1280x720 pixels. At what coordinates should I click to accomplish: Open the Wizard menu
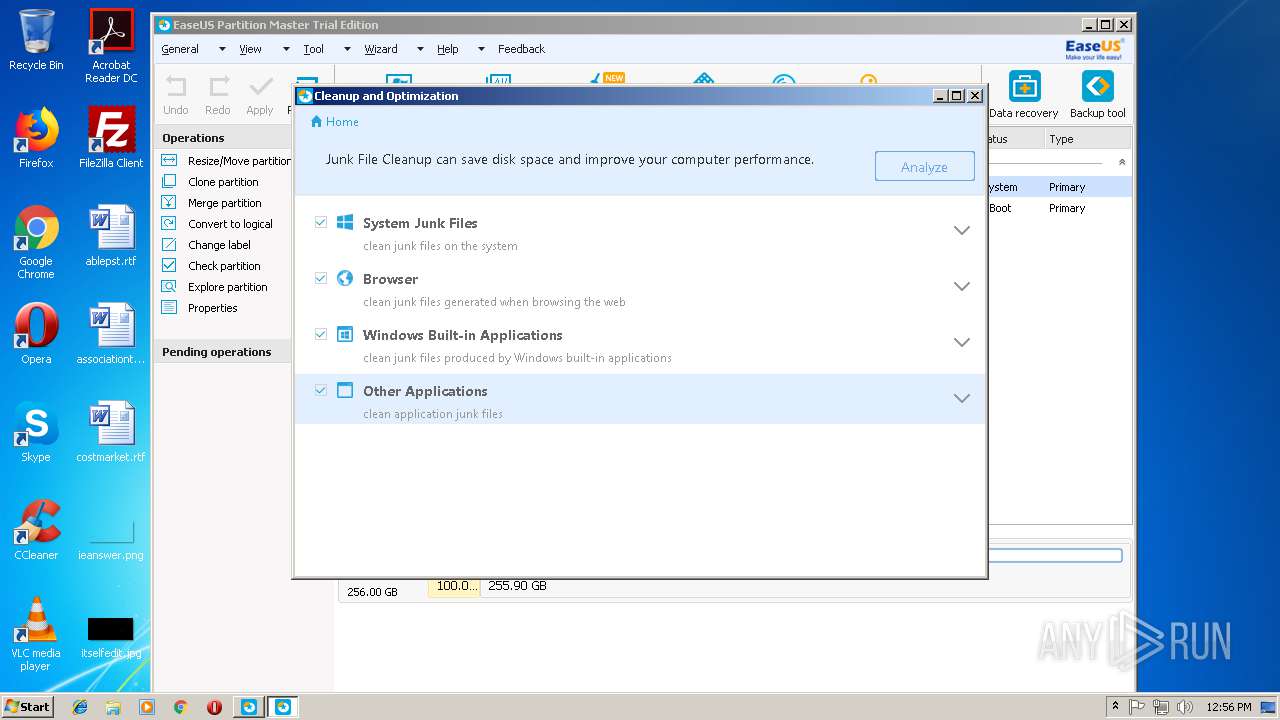(380, 49)
